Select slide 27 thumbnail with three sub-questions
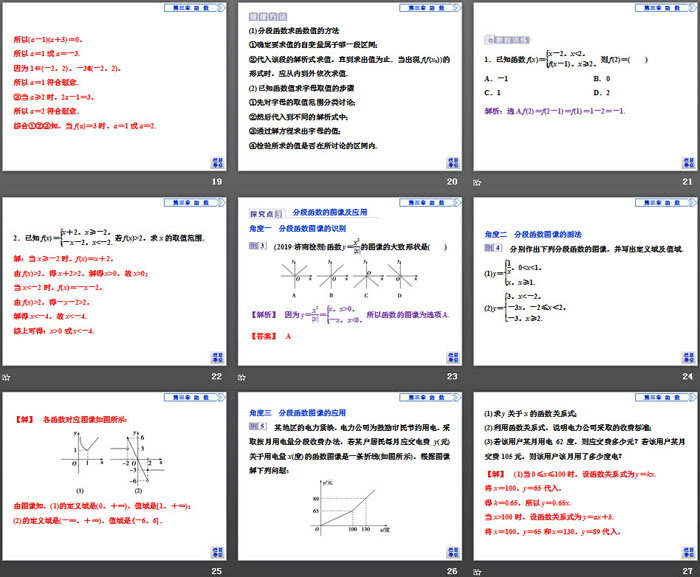 pyautogui.click(x=585, y=477)
